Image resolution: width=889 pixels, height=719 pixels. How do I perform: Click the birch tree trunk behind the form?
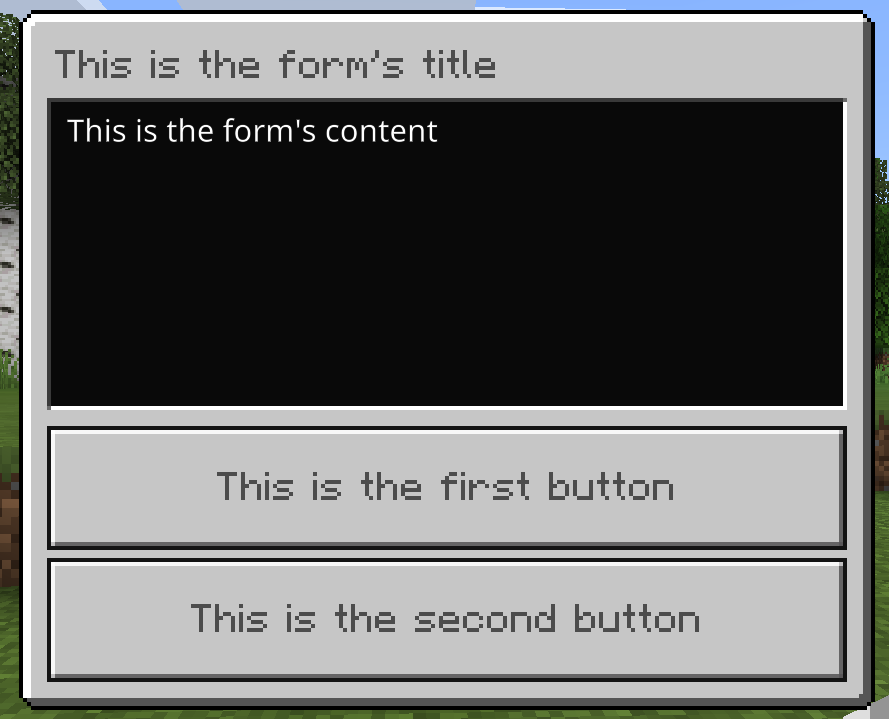[x=8, y=278]
